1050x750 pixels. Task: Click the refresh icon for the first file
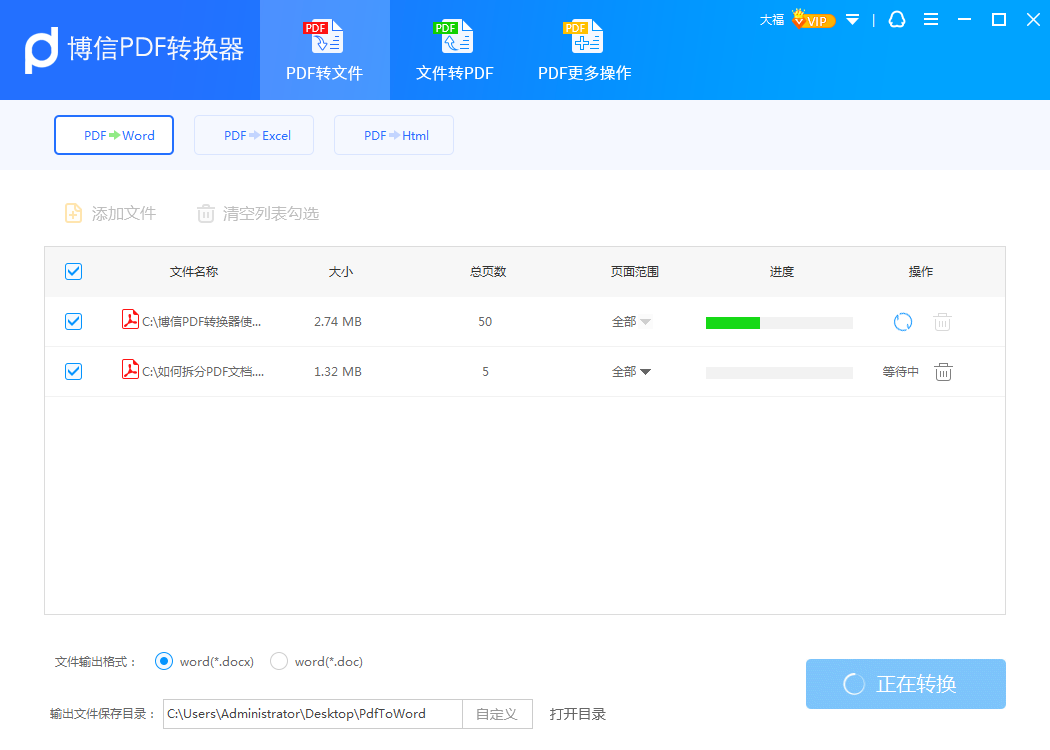(x=903, y=322)
